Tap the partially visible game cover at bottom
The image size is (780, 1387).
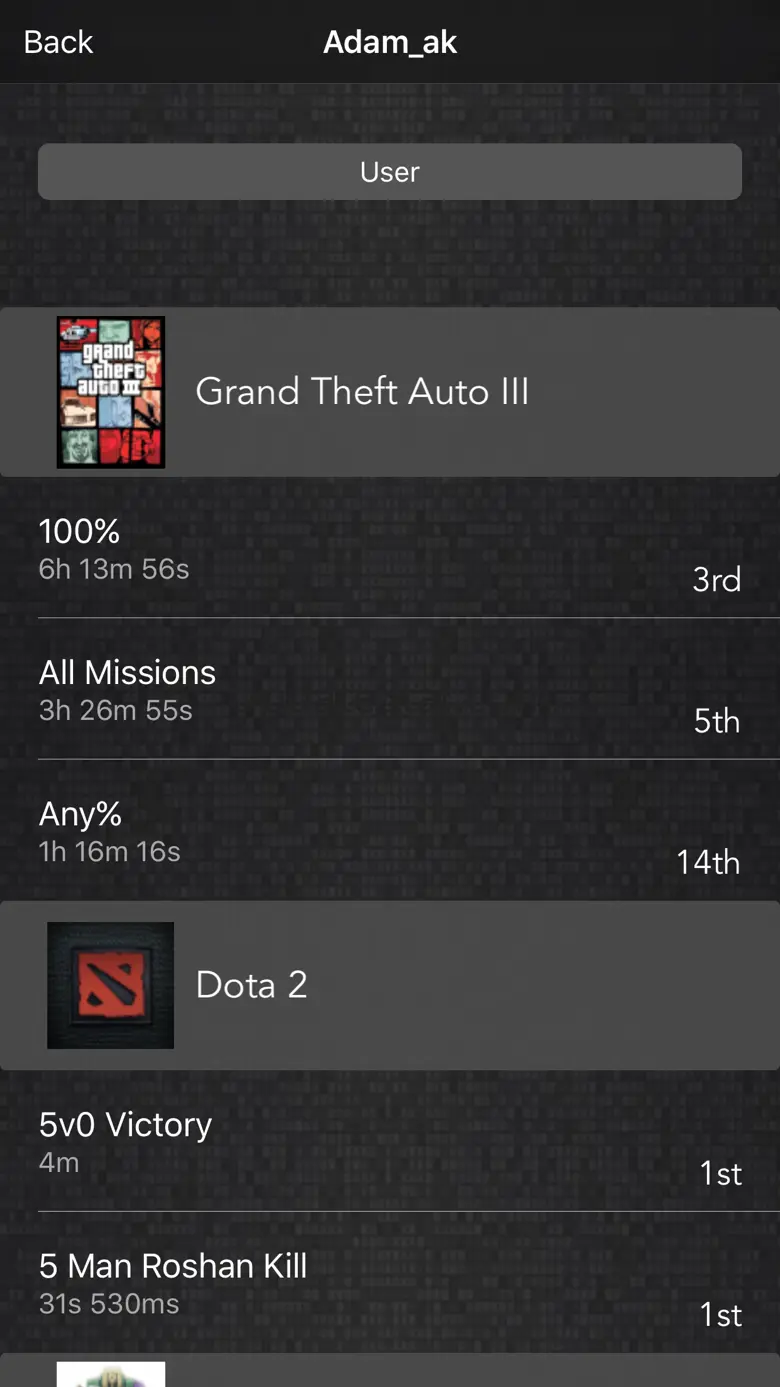[111, 1374]
